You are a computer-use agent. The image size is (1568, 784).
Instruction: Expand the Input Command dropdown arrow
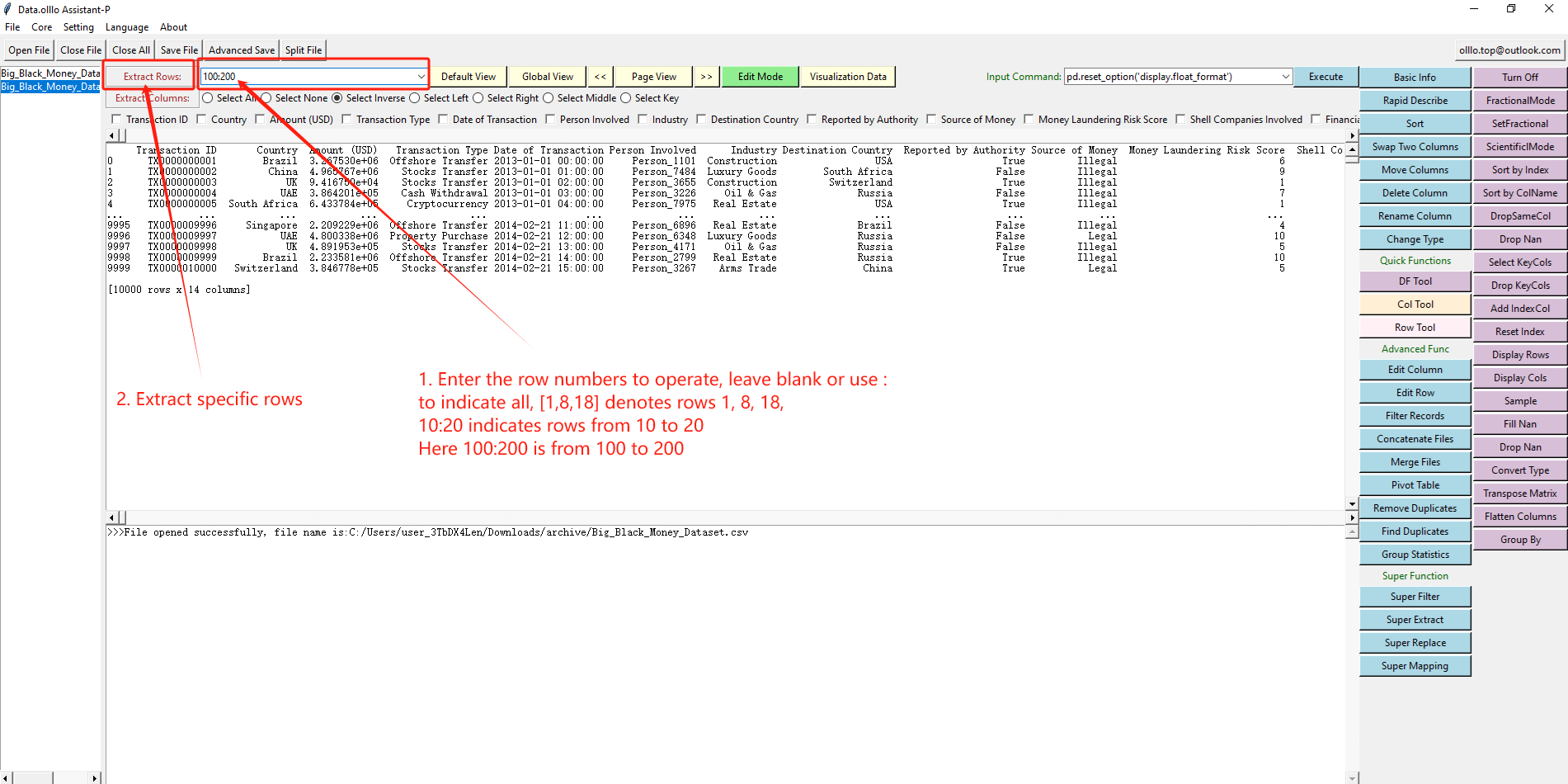point(1285,77)
